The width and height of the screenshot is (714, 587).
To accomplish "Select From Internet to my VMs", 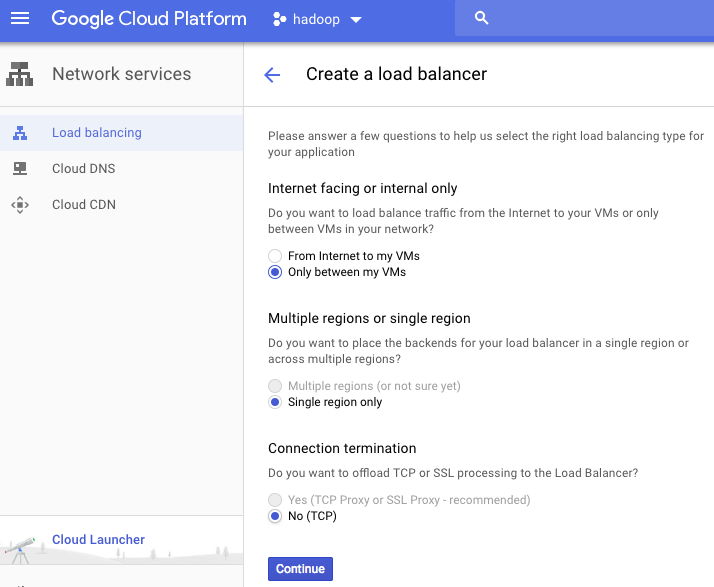I will pyautogui.click(x=275, y=256).
